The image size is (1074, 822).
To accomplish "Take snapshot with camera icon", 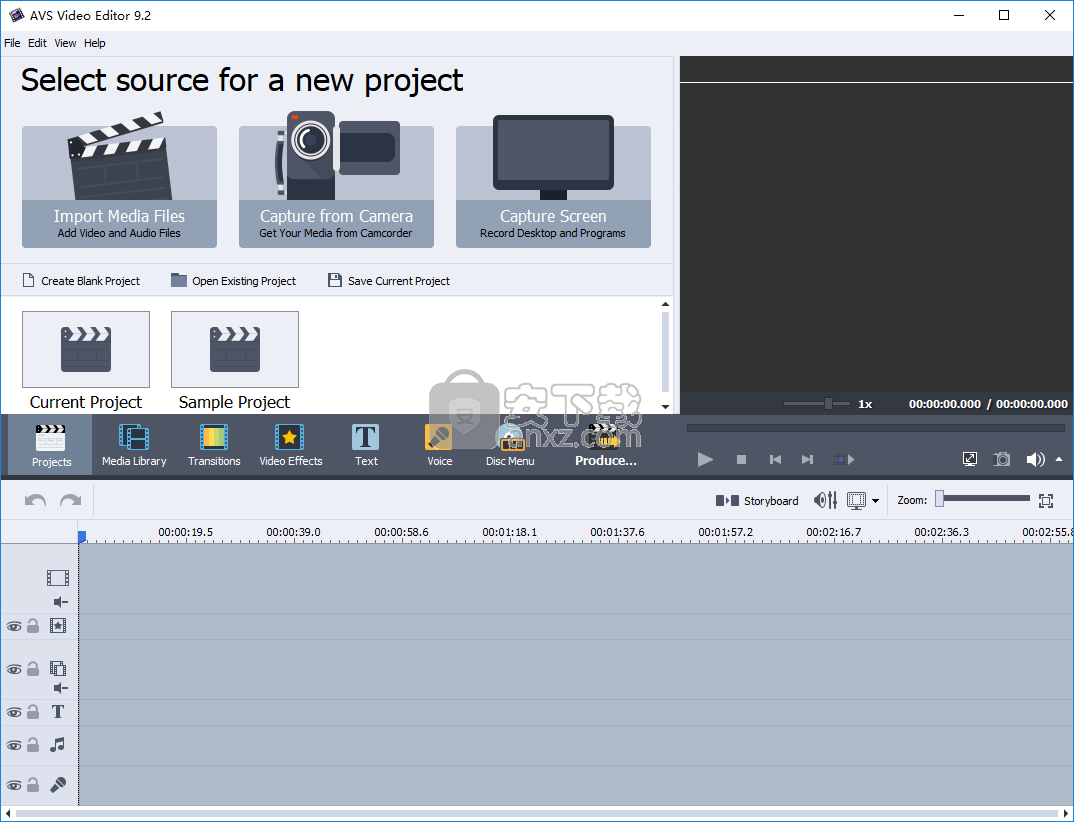I will [1002, 459].
